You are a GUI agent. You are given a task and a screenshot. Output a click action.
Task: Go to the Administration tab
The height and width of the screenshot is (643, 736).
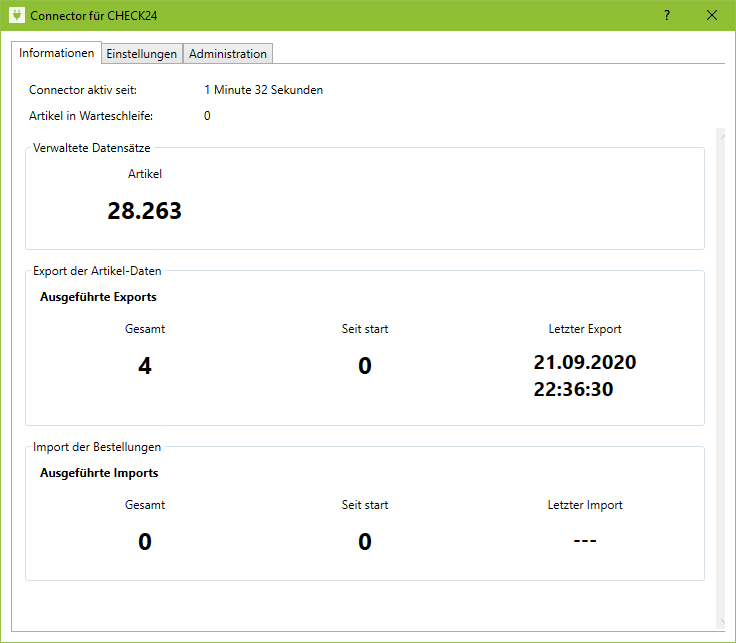[x=228, y=54]
